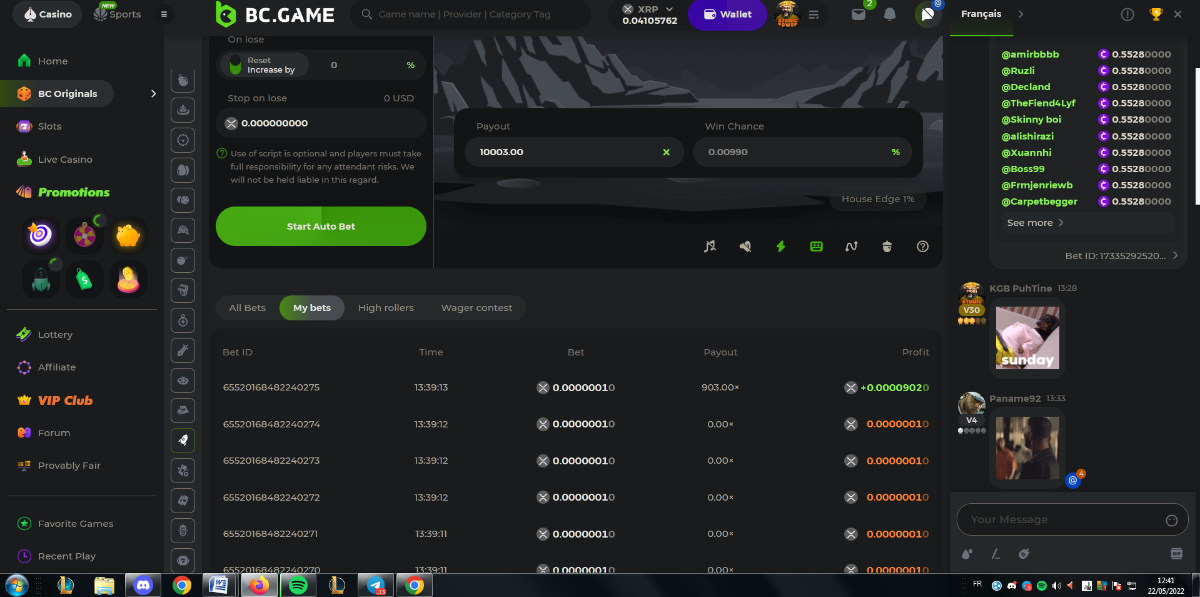1200x597 pixels.
Task: Open the mail inbox envelope icon
Action: click(858, 15)
